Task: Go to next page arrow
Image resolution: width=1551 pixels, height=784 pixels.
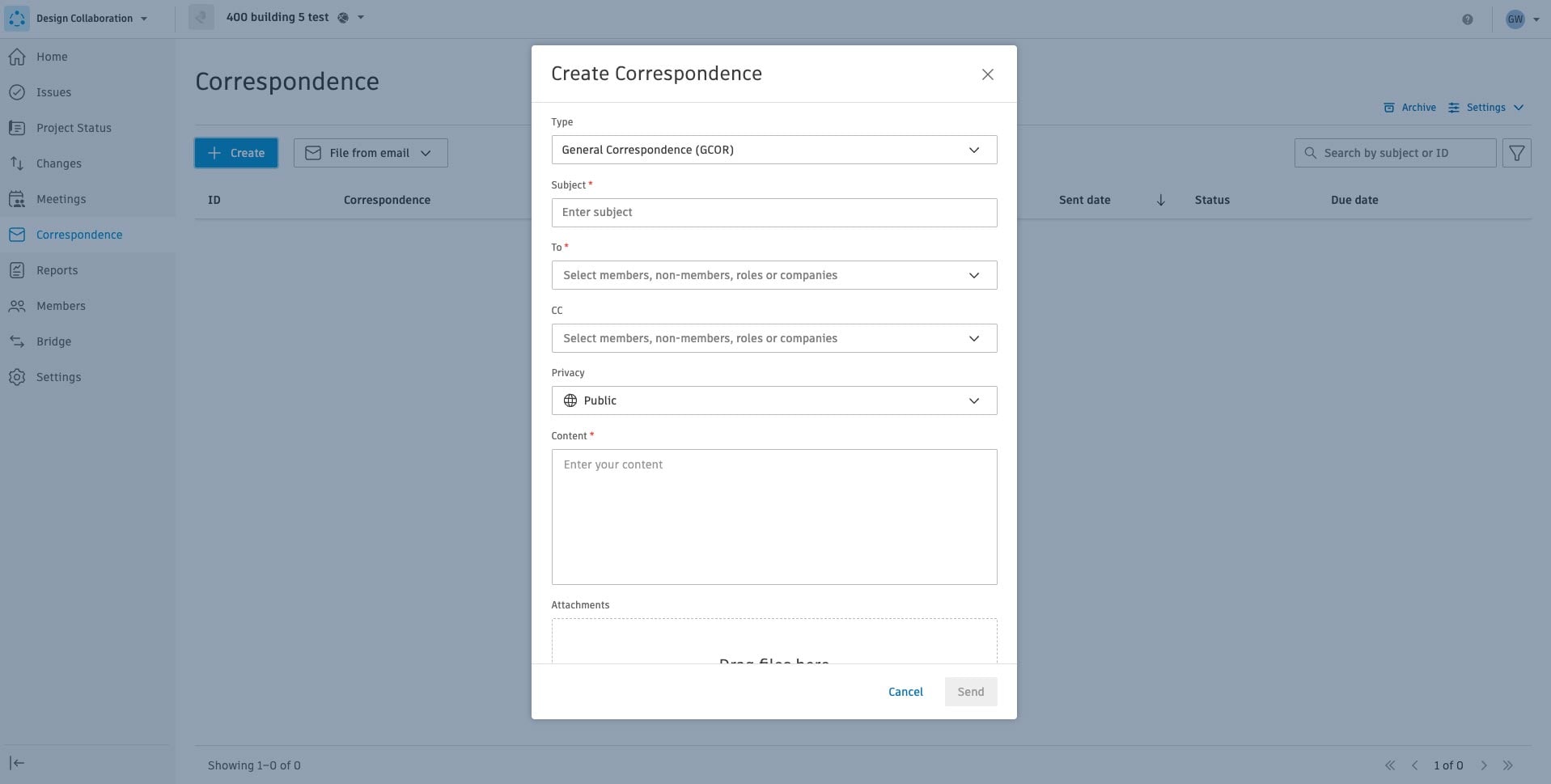Action: tap(1484, 765)
